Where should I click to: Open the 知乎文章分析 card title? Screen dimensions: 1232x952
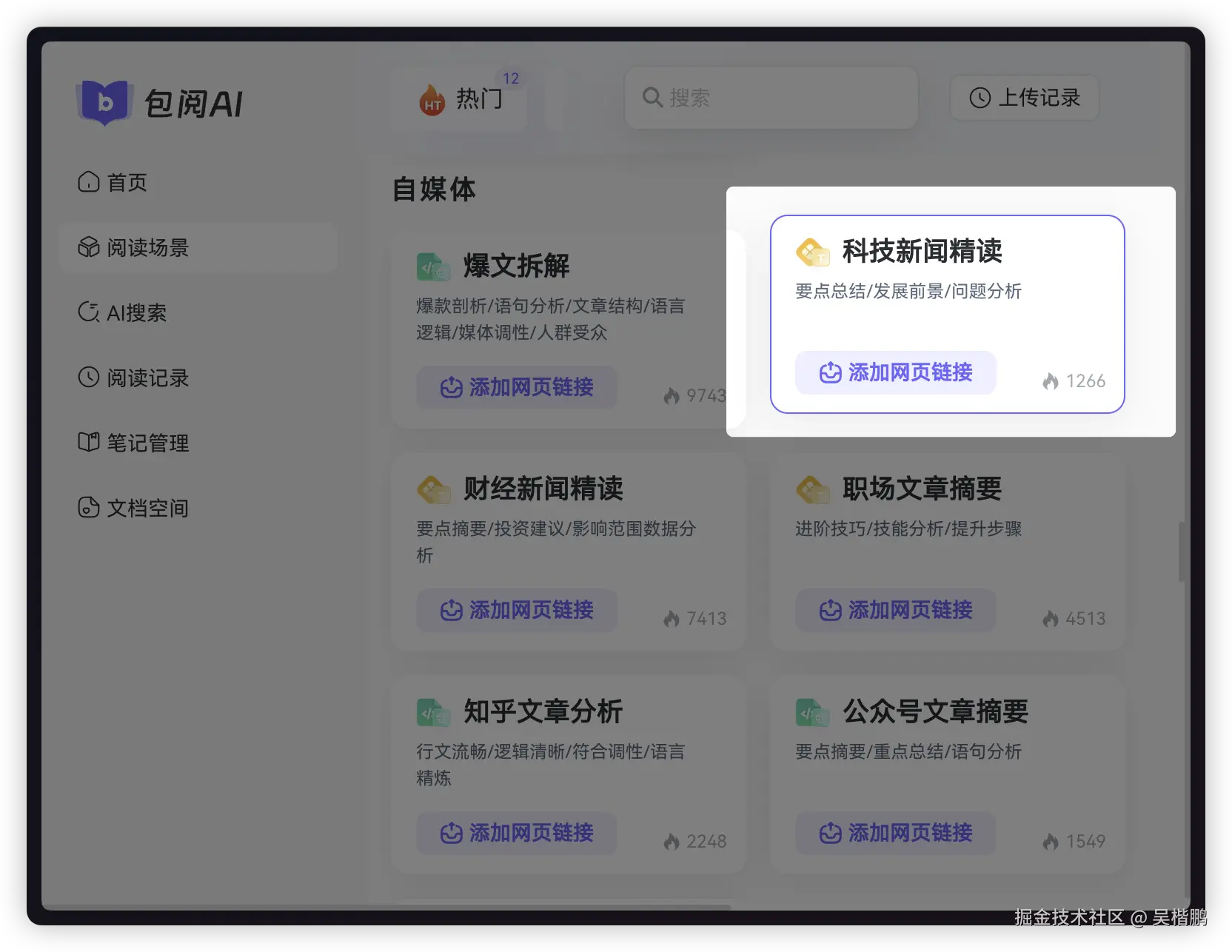point(543,711)
